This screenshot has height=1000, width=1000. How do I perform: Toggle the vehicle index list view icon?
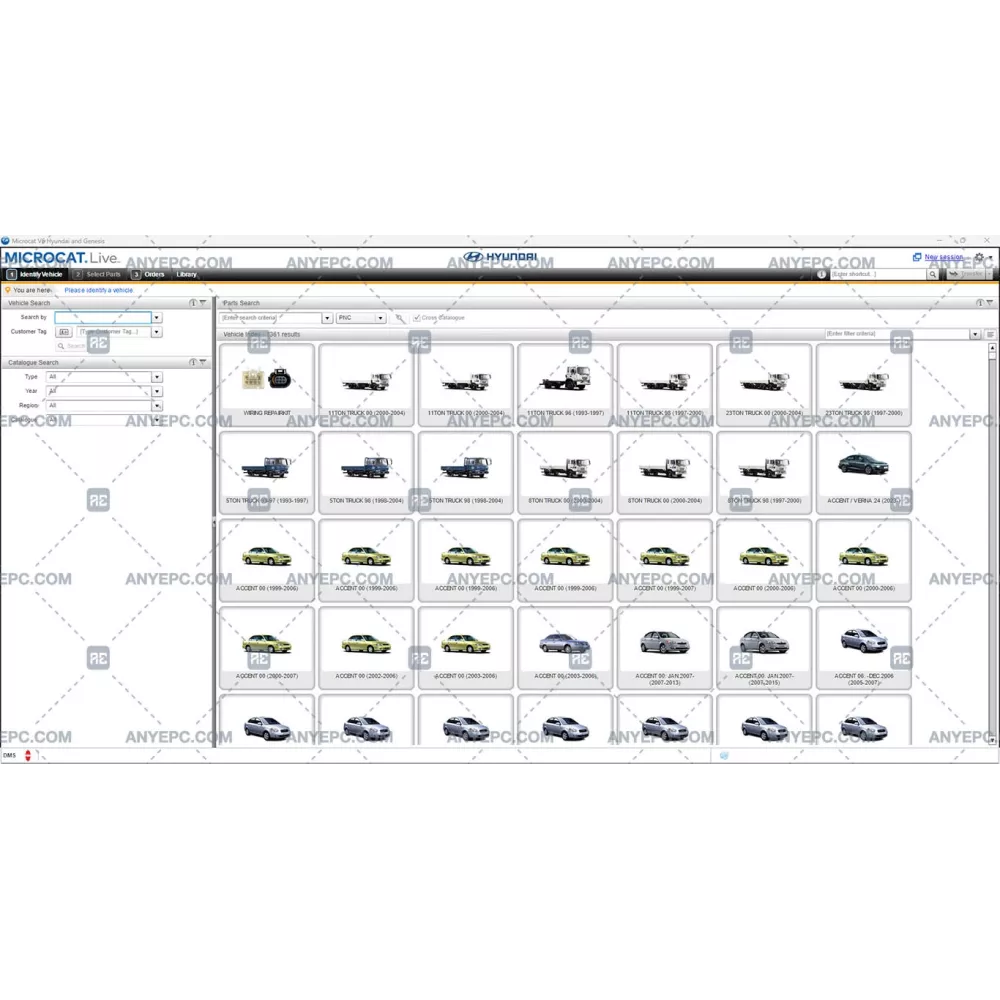[990, 334]
